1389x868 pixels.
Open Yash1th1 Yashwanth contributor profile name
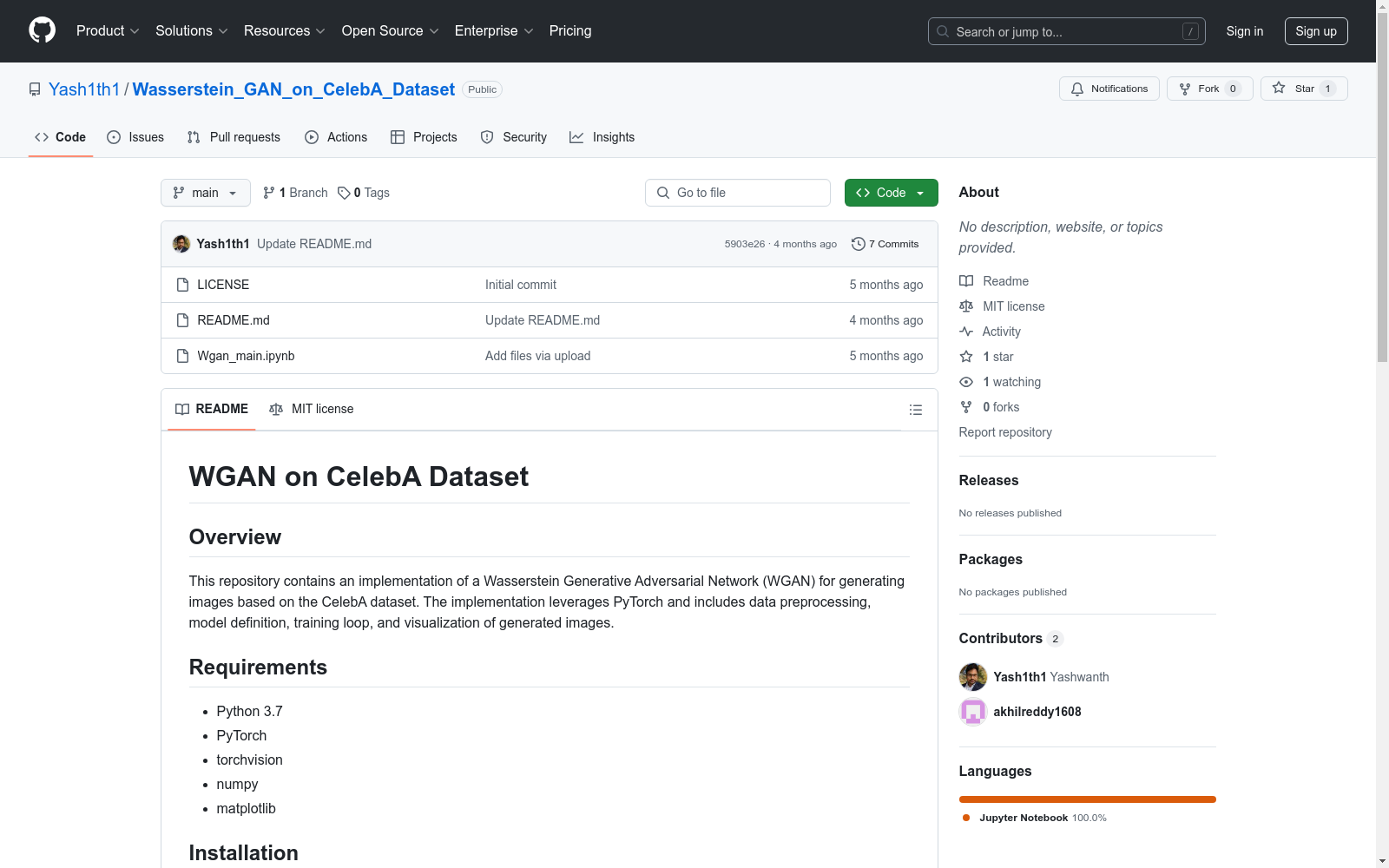point(1051,677)
